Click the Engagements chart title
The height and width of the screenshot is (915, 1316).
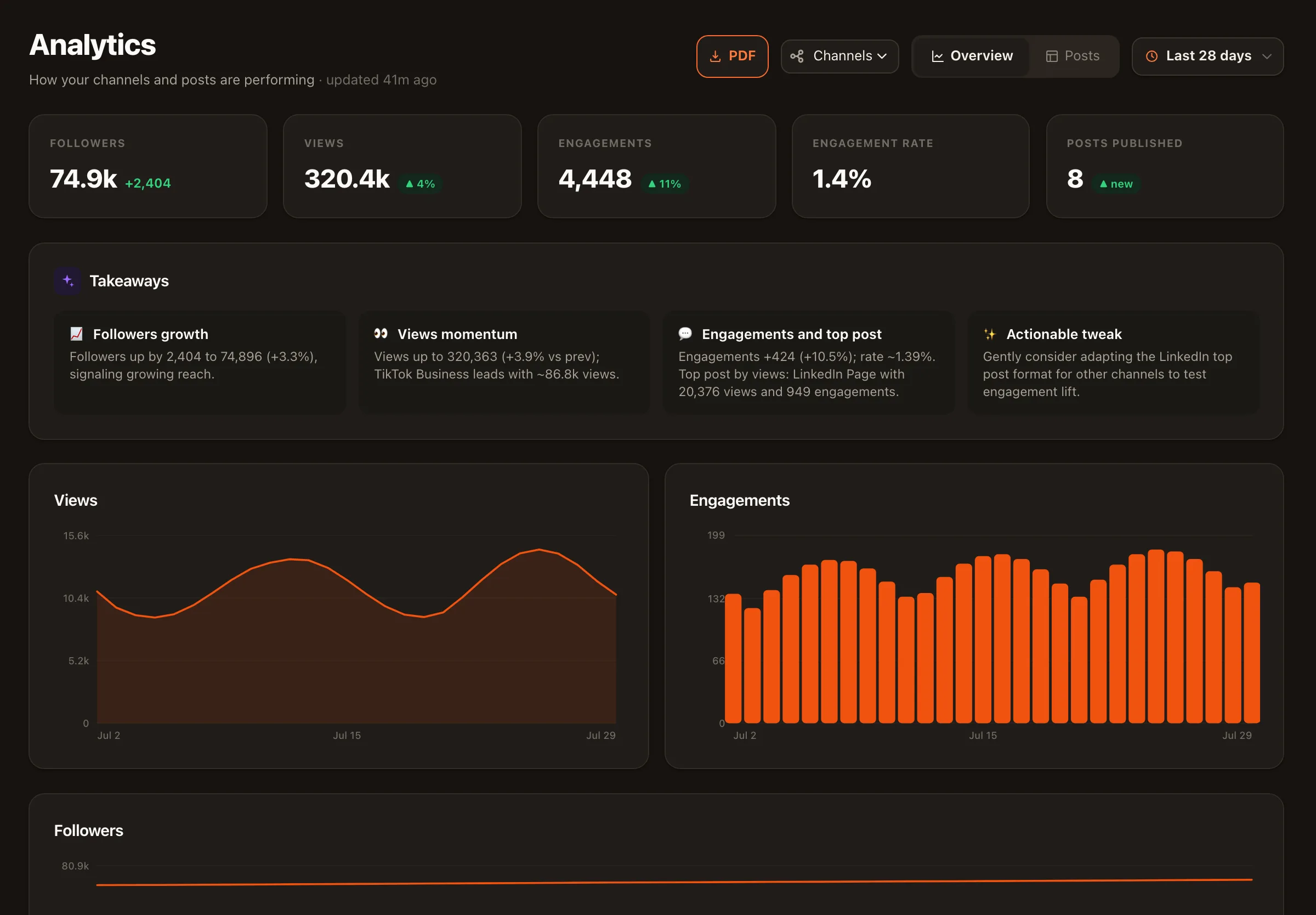(x=739, y=500)
